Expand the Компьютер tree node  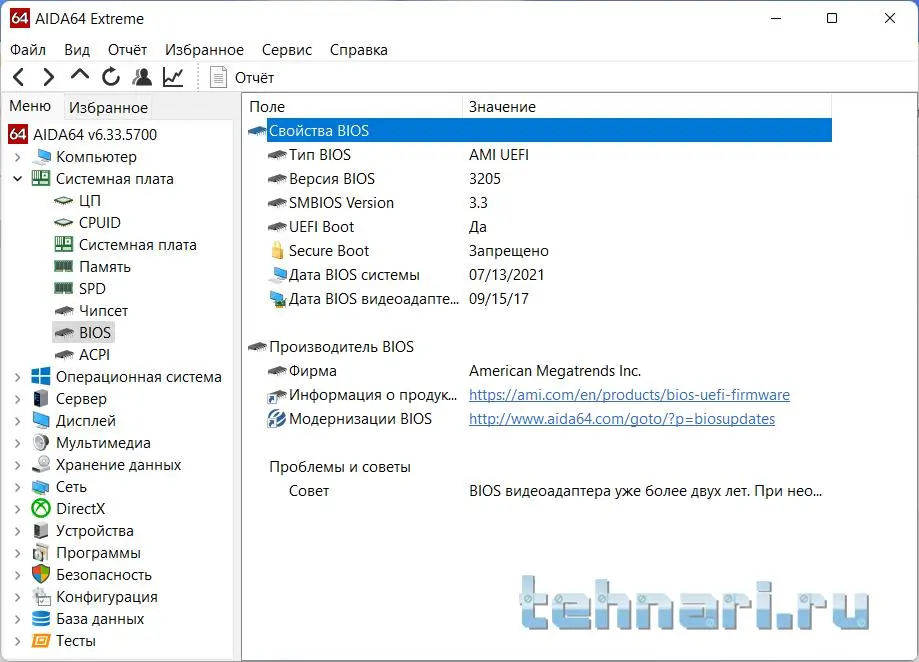click(x=18, y=157)
